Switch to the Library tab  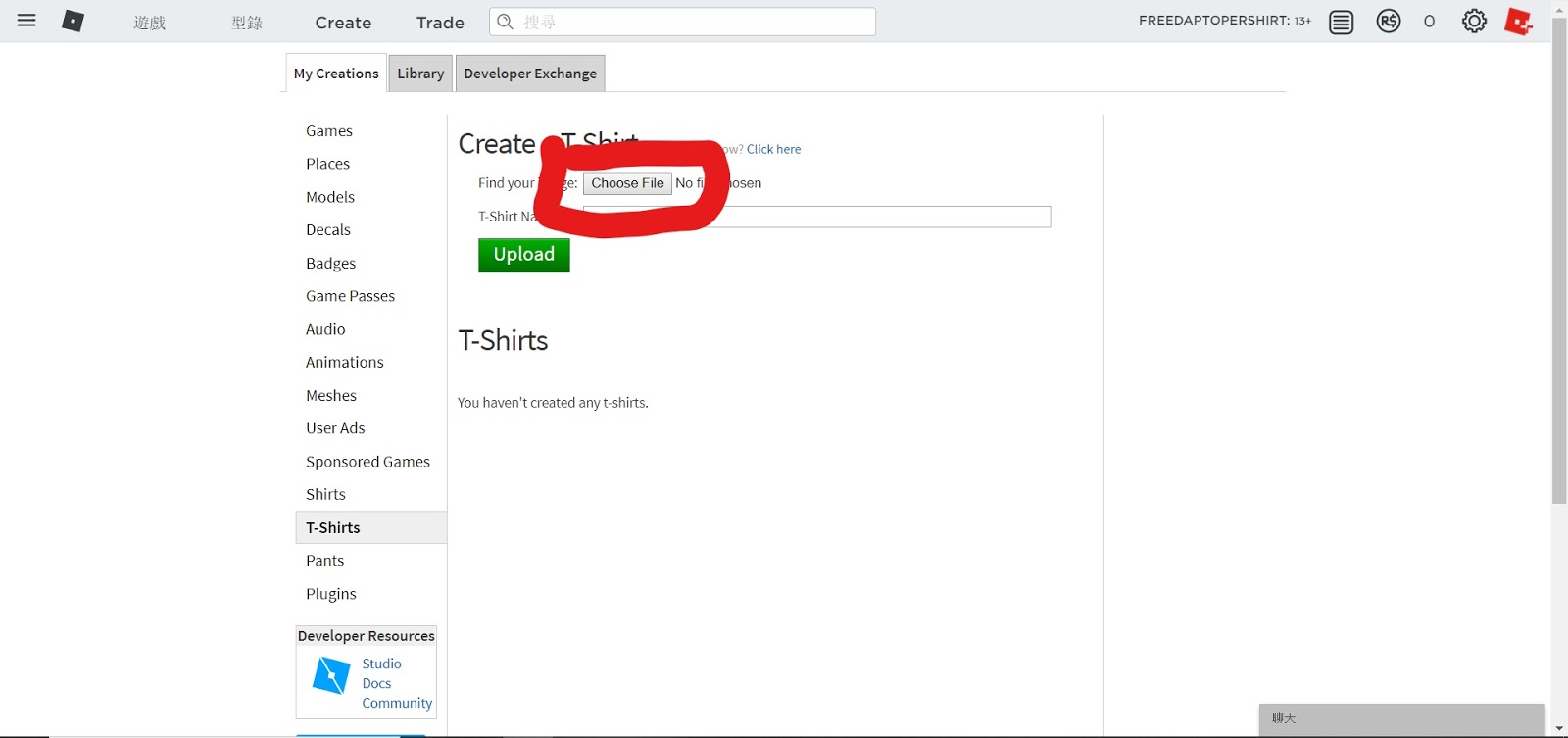pos(420,74)
